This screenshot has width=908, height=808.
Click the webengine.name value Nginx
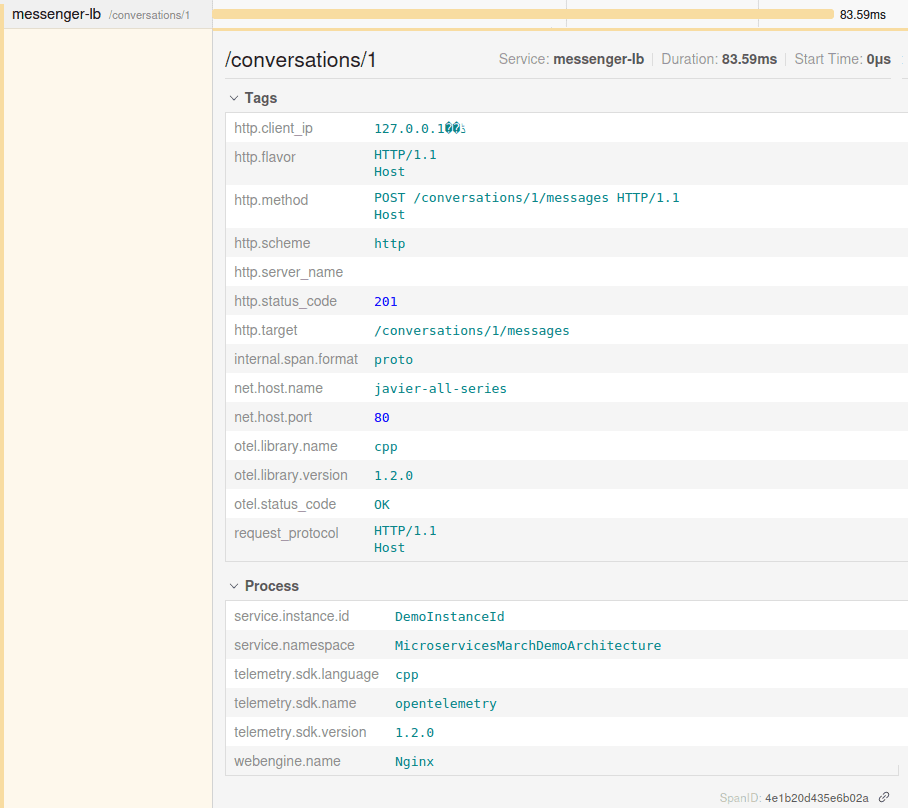[x=414, y=761]
